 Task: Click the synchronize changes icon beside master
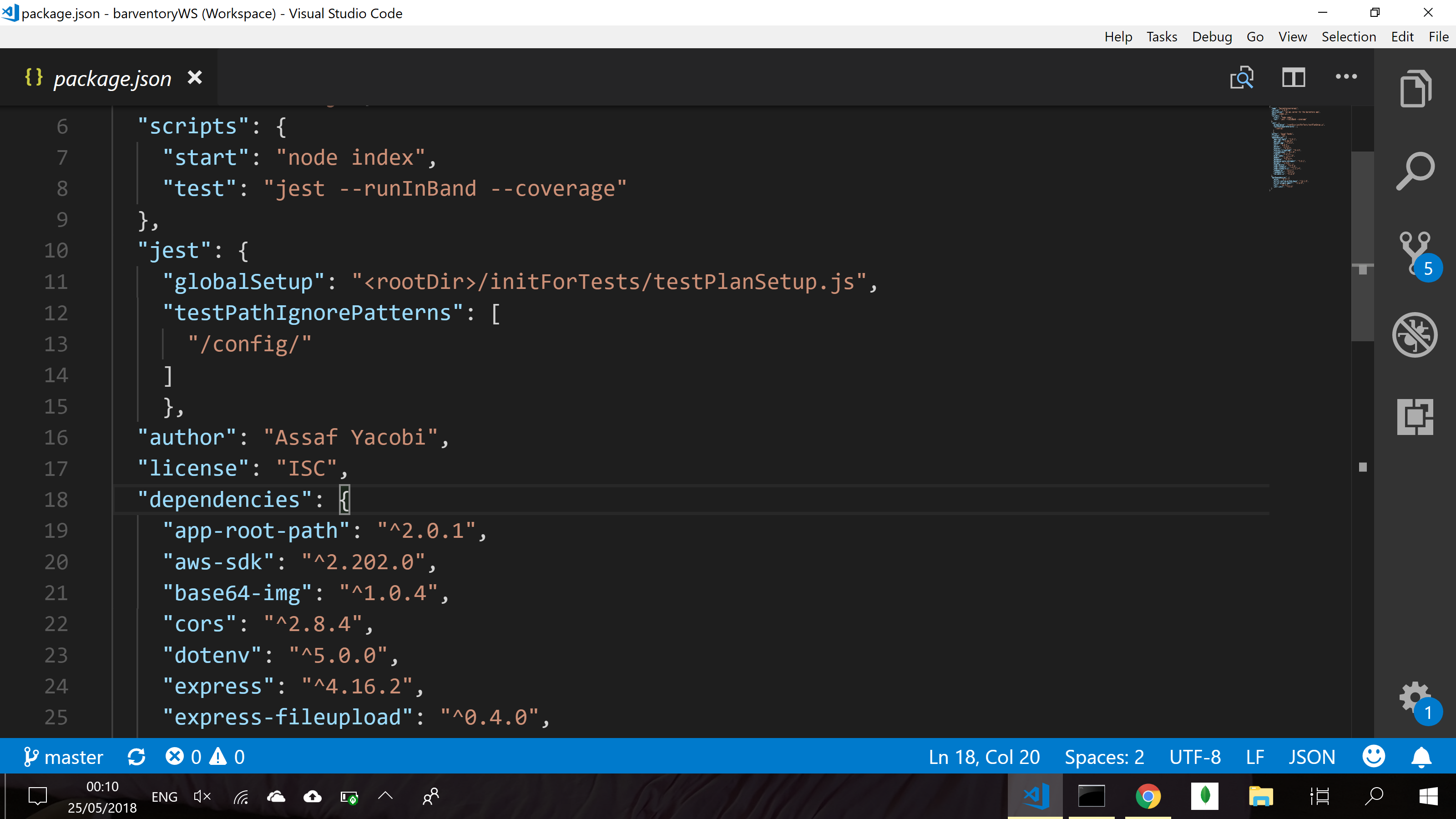click(x=137, y=756)
